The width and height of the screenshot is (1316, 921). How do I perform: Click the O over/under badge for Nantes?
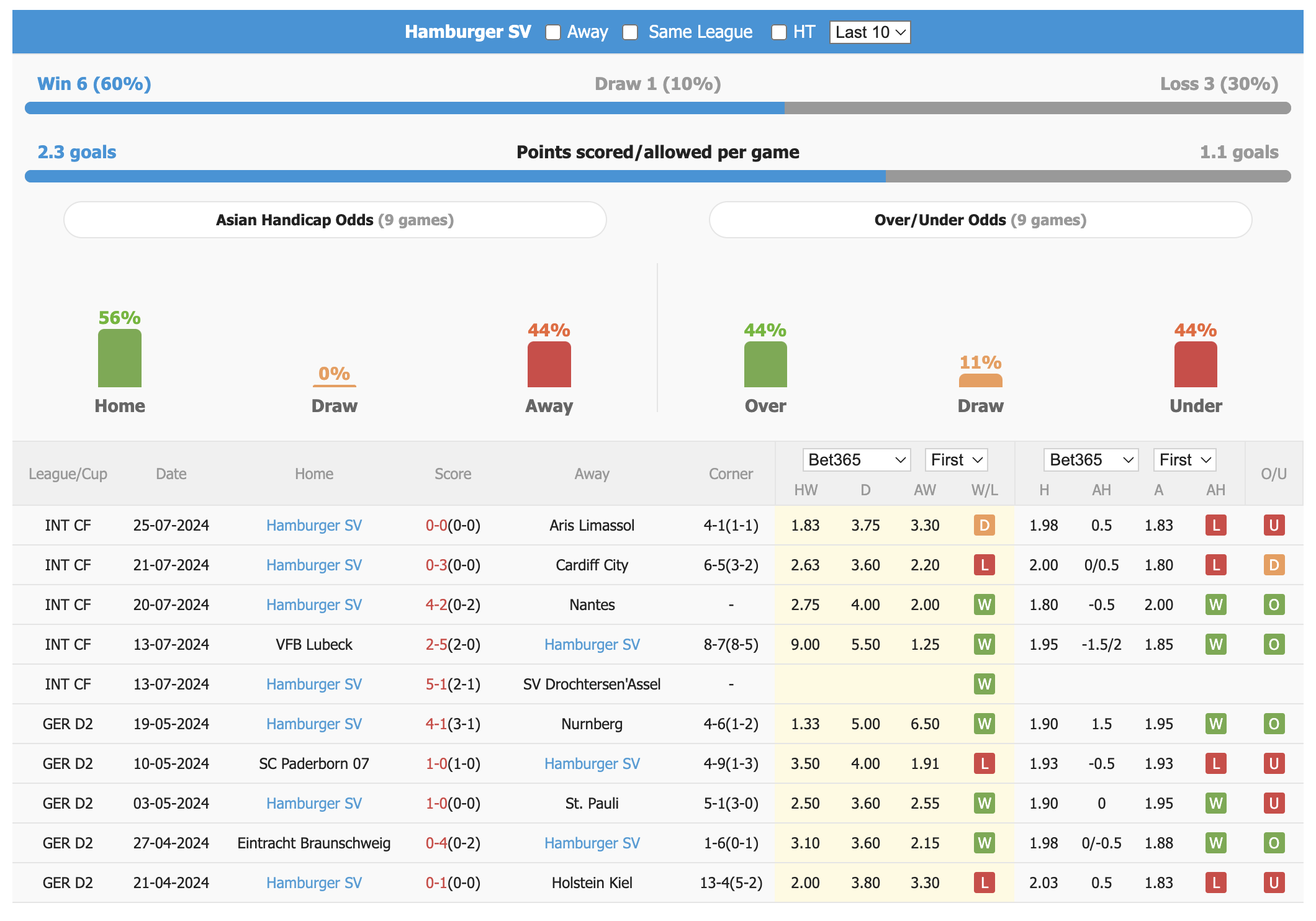pyautogui.click(x=1274, y=604)
